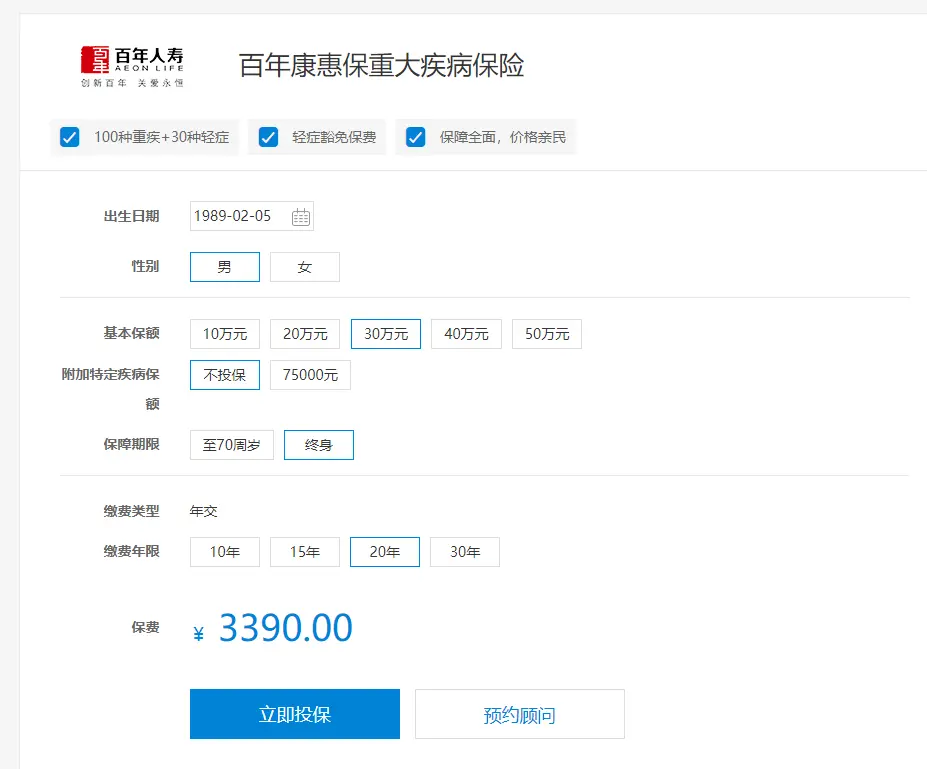Select 50万元 as basic coverage amount

546,333
